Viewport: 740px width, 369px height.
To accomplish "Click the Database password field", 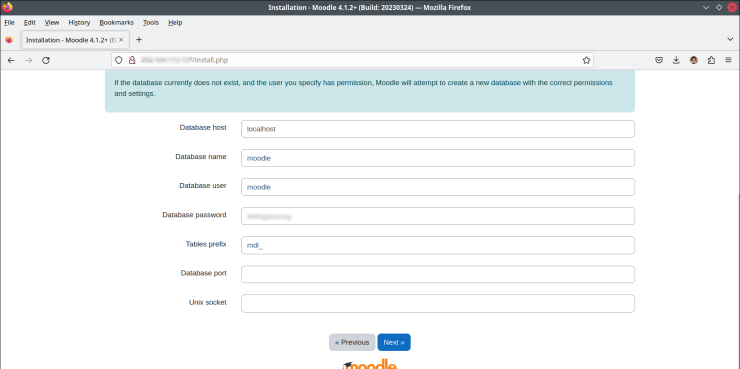I will pyautogui.click(x=437, y=216).
